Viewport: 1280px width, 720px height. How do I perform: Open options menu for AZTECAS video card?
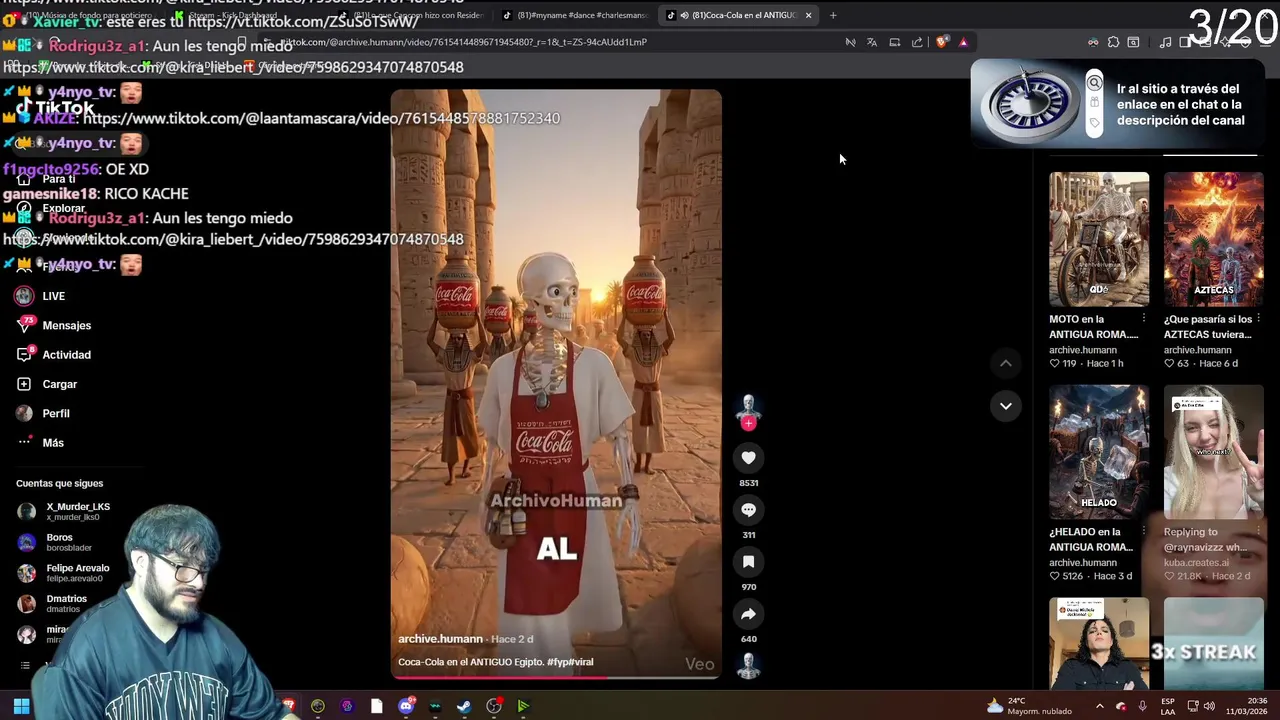pyautogui.click(x=1258, y=319)
